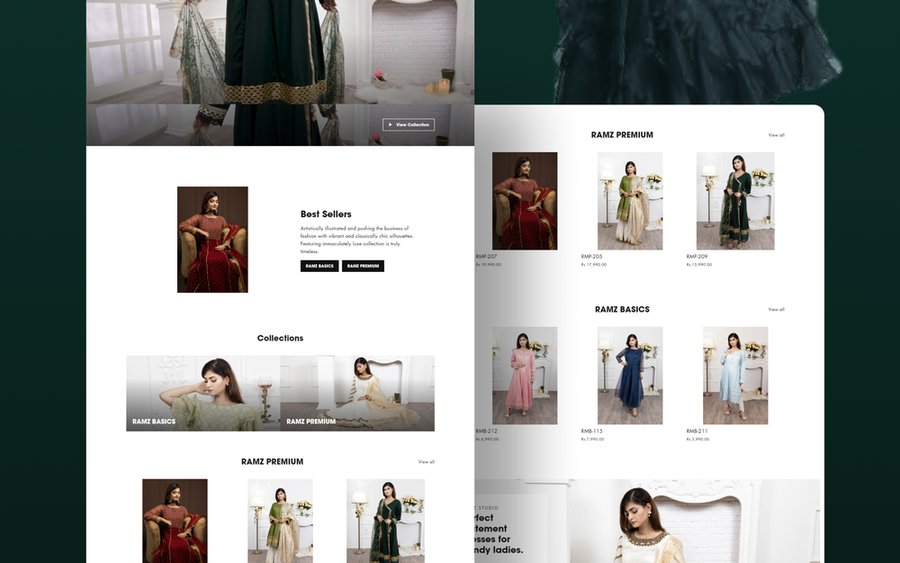This screenshot has width=900, height=563.
Task: Click the Rs.19,990.00 price
Action: tap(488, 265)
